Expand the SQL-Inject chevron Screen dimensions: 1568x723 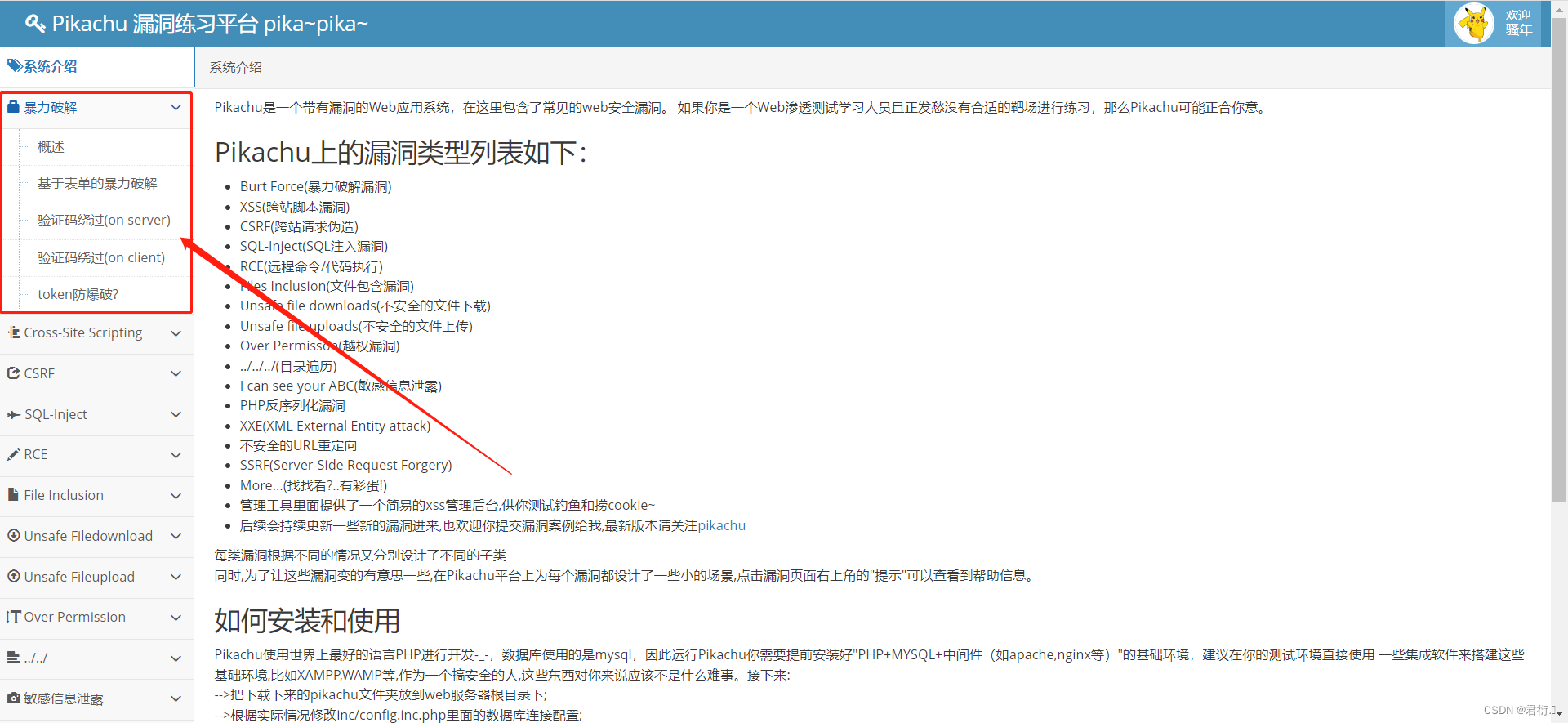pyautogui.click(x=176, y=414)
